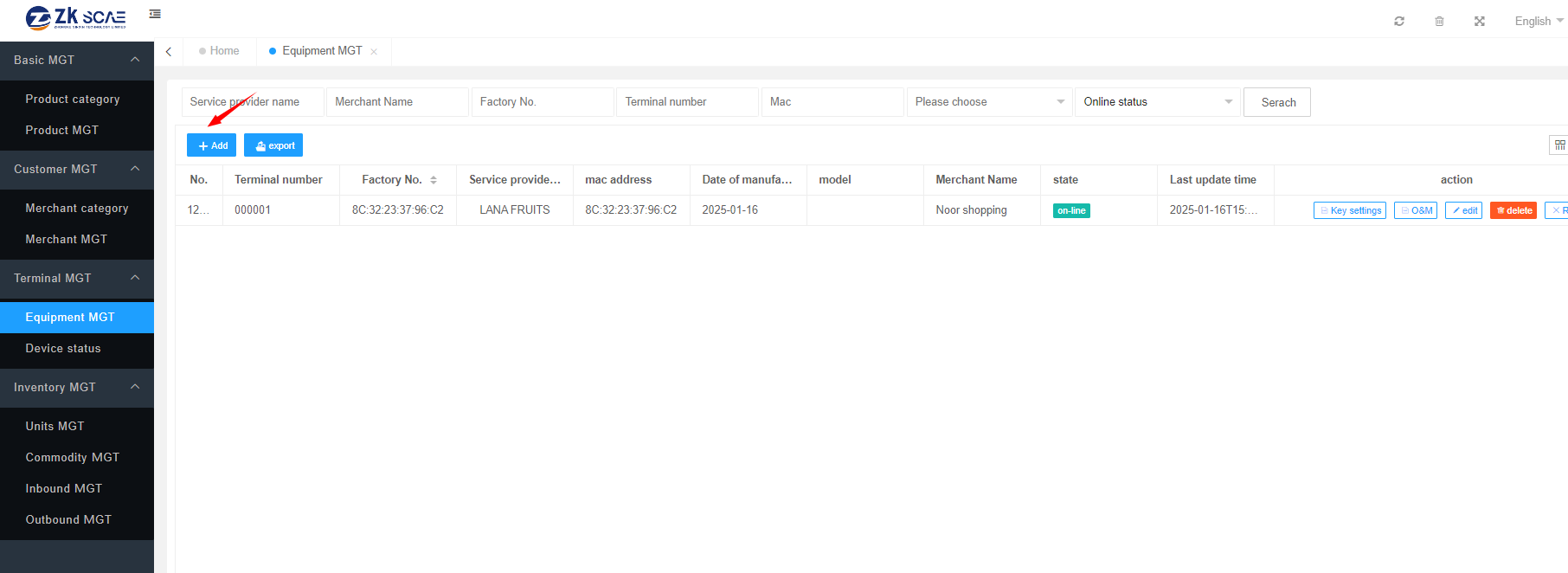Close the Equipment MGT tab
1568x573 pixels.
point(374,52)
